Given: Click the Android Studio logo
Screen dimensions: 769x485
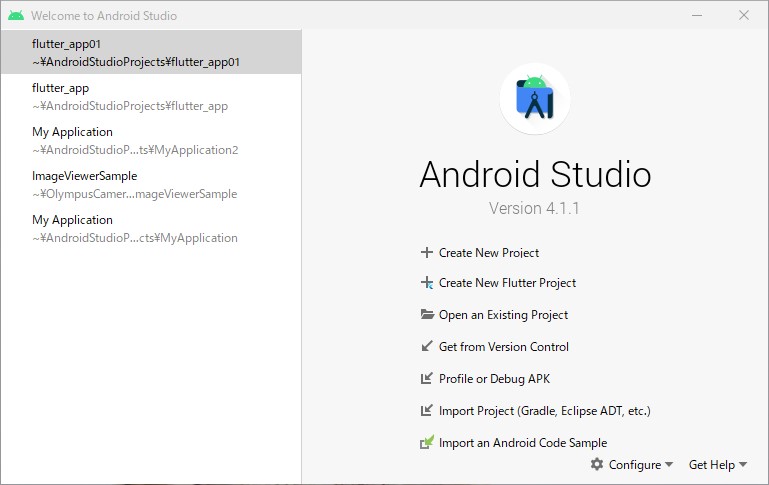Looking at the screenshot, I should click(535, 98).
